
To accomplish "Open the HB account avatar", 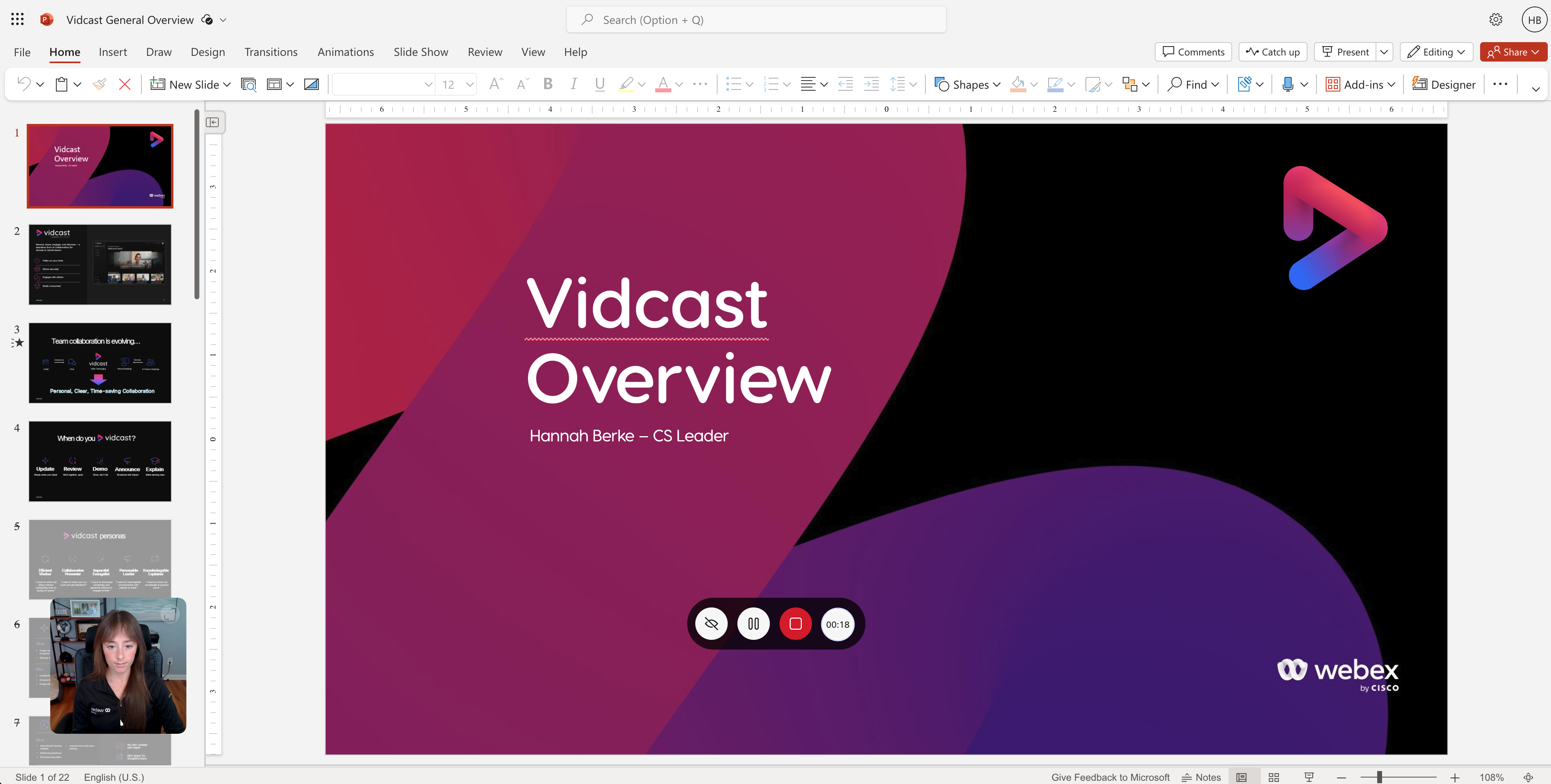I will 1534,20.
